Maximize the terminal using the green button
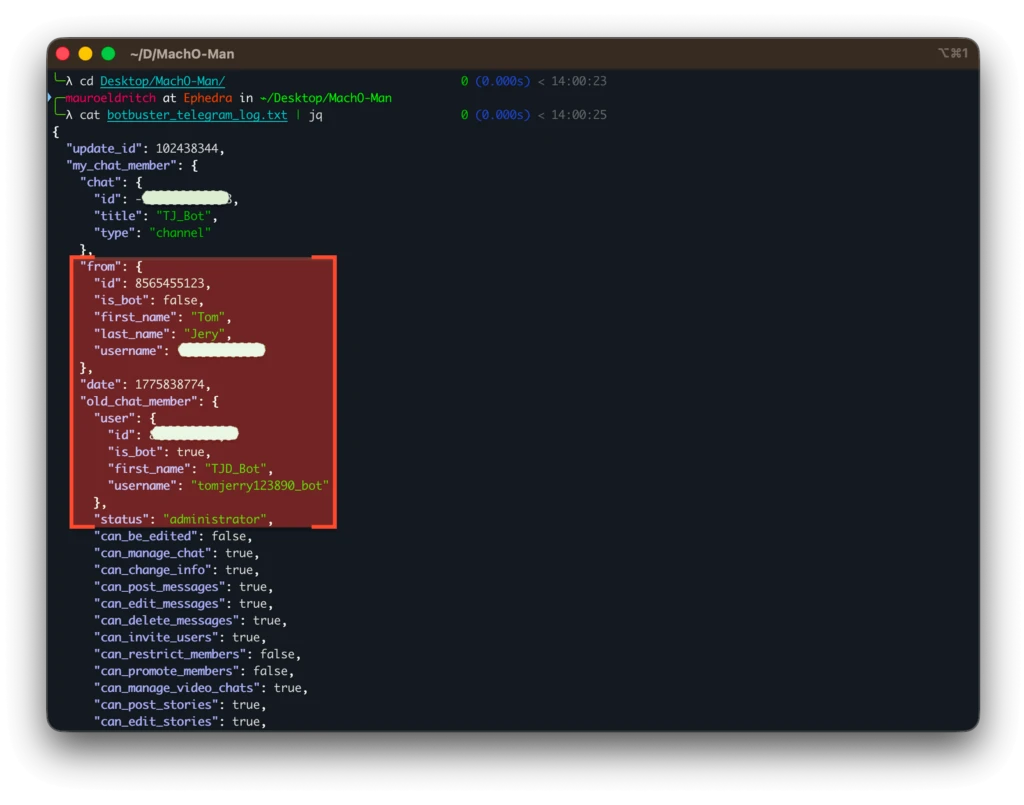 coord(108,54)
